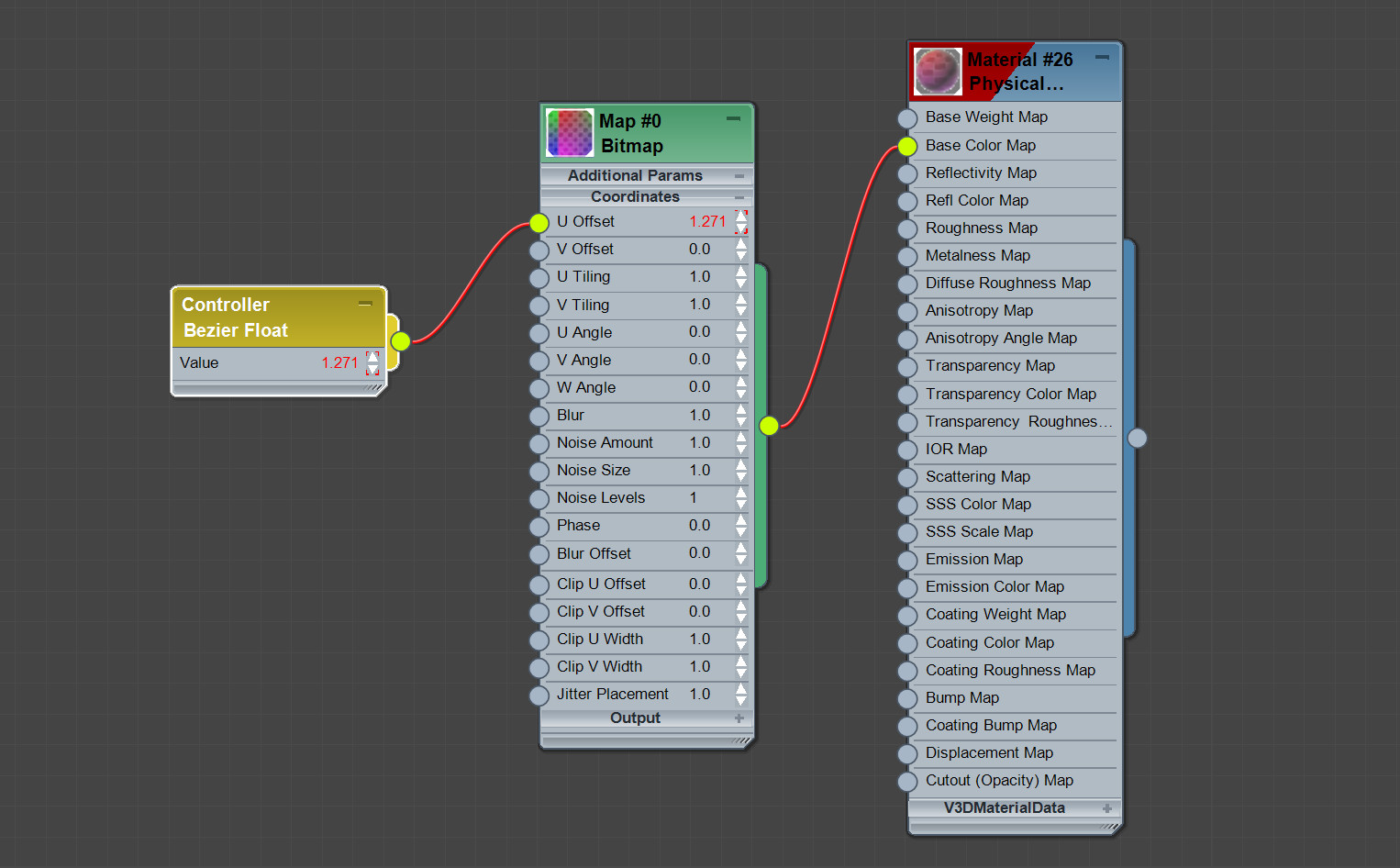The image size is (1400, 868).
Task: Click the Cutout (Opacity) Map input socket
Action: (x=907, y=781)
